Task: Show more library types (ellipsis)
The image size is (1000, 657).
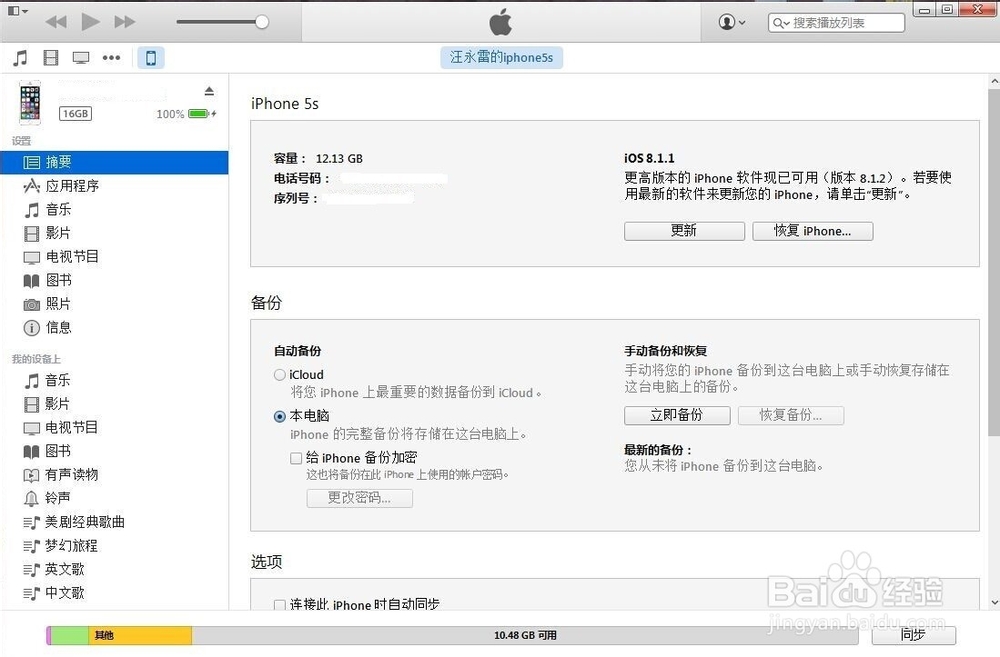Action: point(112,58)
